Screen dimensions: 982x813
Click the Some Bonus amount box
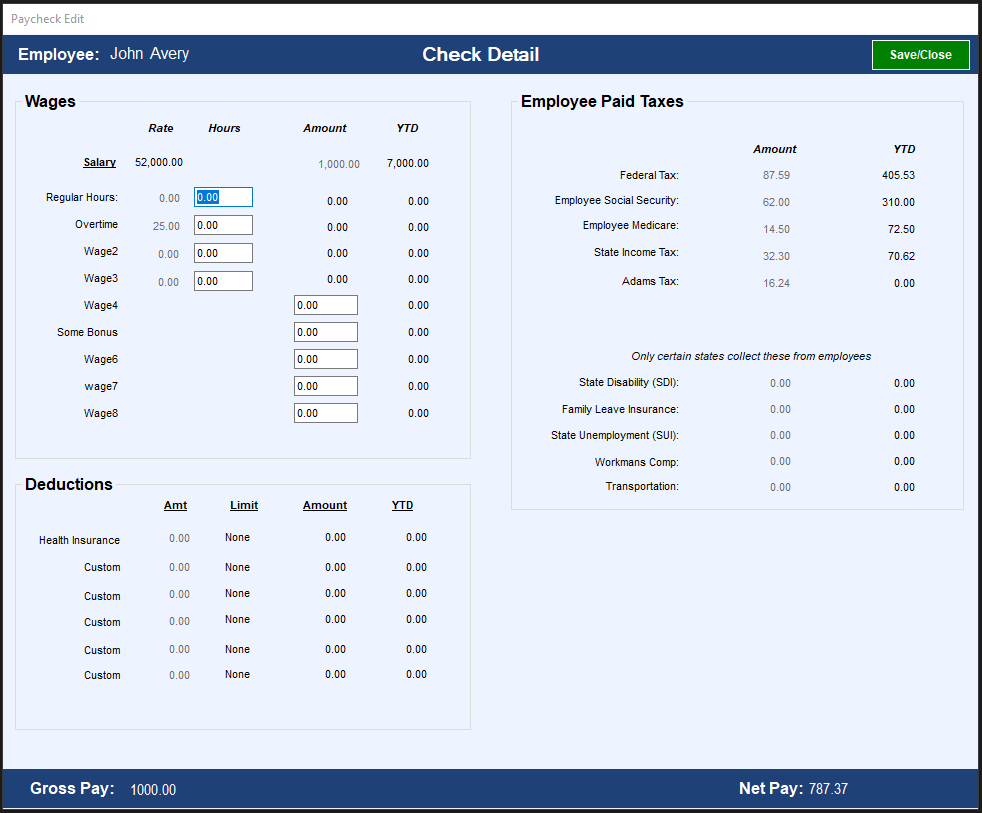tap(326, 331)
